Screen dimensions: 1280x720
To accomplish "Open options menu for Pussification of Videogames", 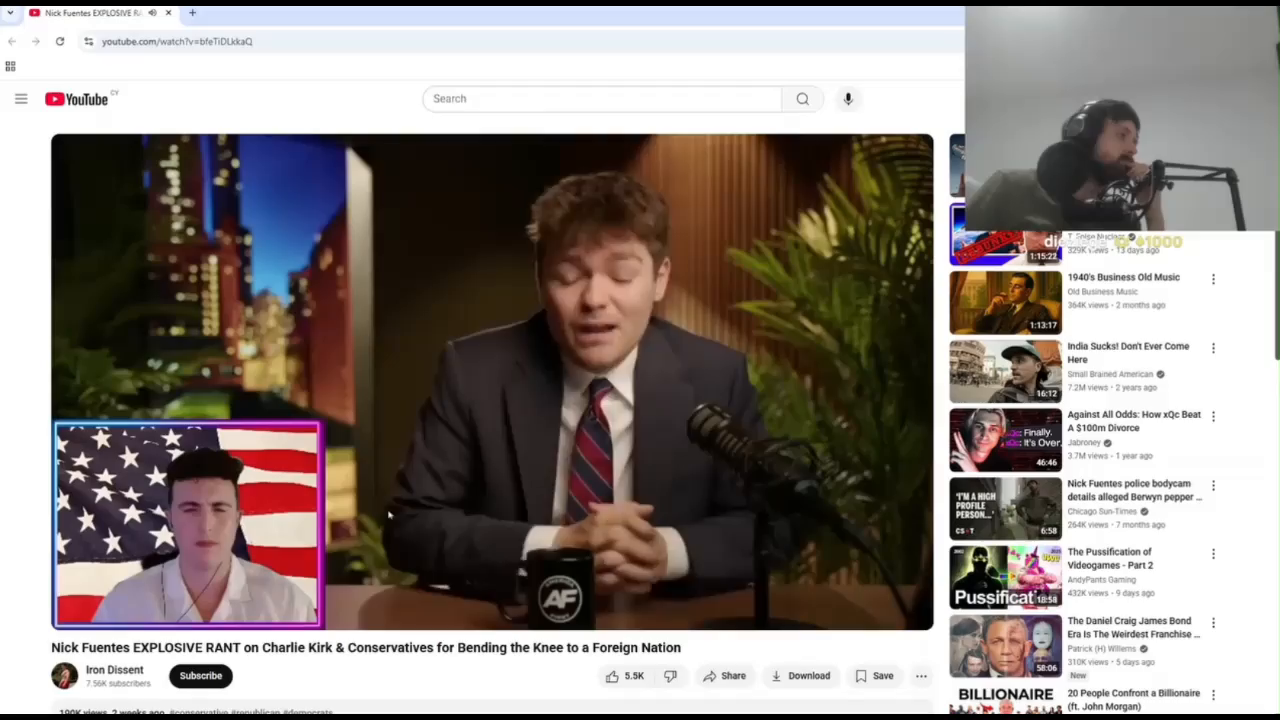I will coord(1213,553).
